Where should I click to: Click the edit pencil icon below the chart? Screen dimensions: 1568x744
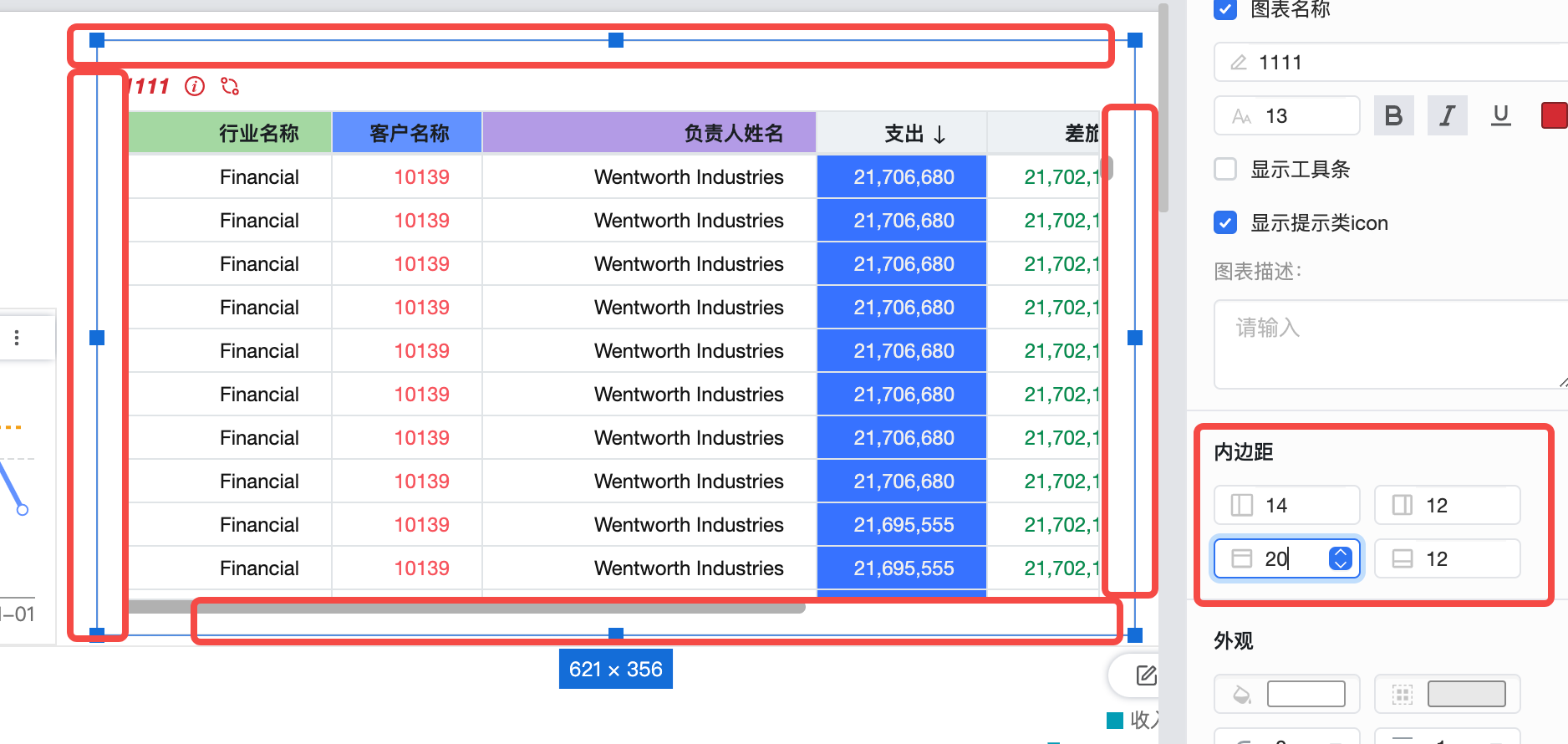click(1146, 675)
